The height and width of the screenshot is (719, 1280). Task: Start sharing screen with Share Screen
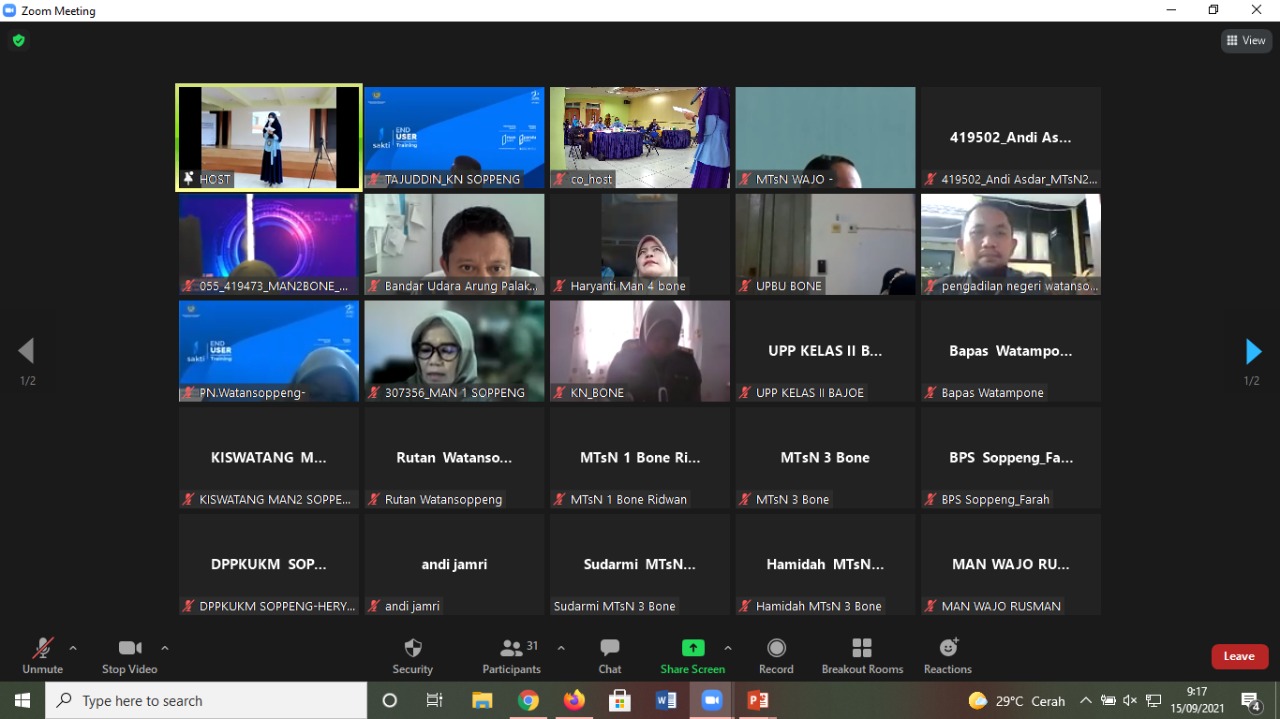pyautogui.click(x=692, y=655)
